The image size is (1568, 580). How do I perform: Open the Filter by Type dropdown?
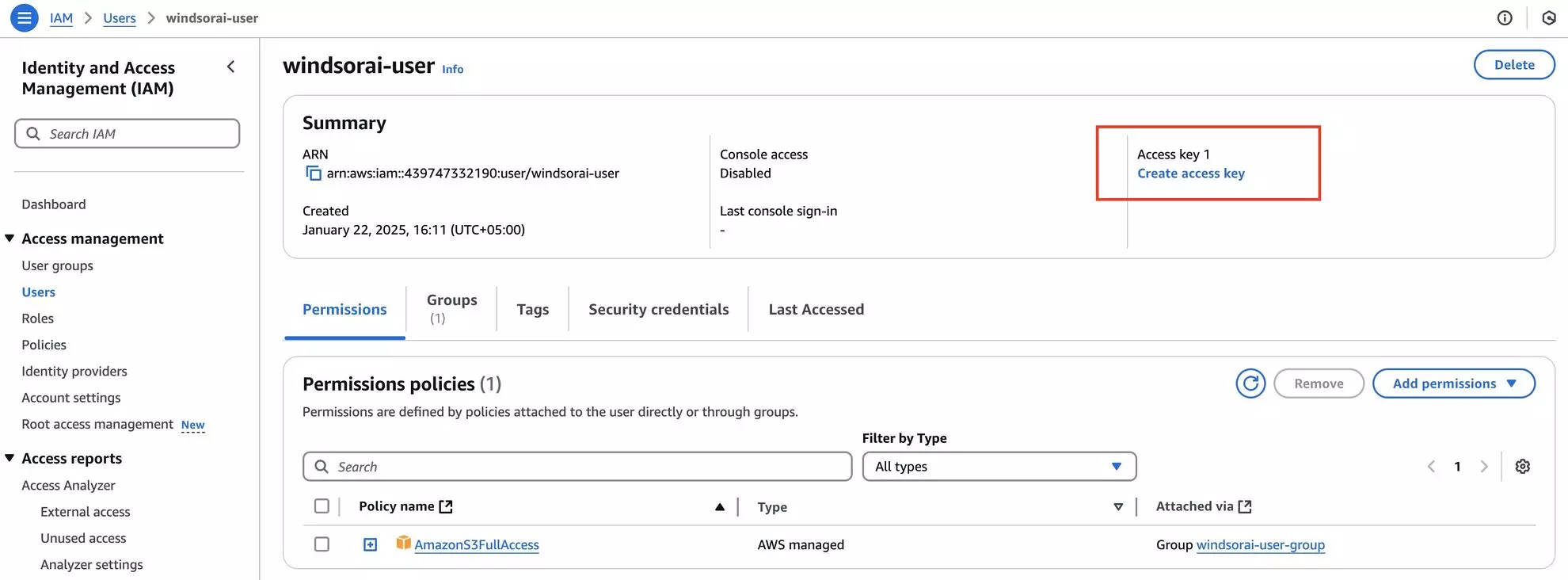tap(999, 467)
